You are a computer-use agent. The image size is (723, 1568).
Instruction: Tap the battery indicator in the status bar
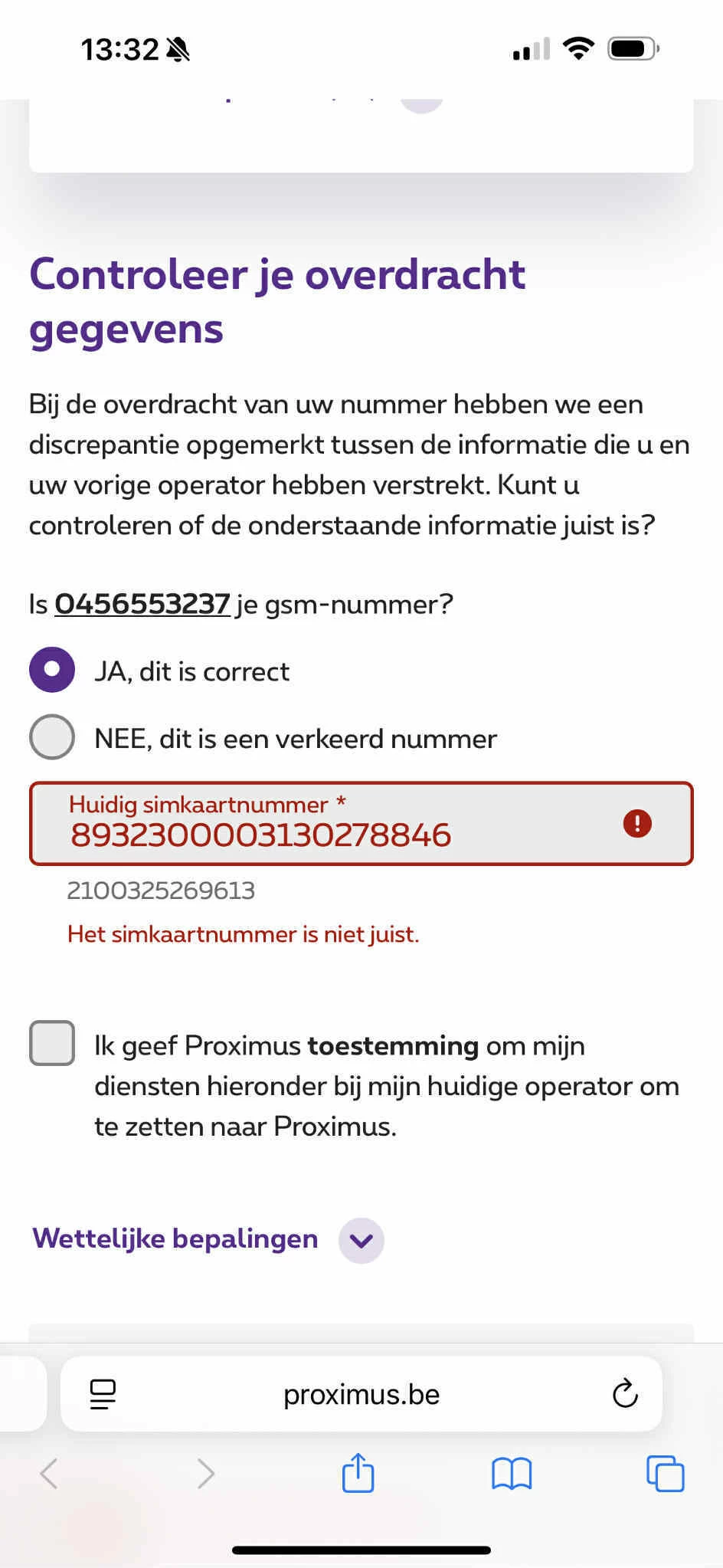(x=634, y=49)
